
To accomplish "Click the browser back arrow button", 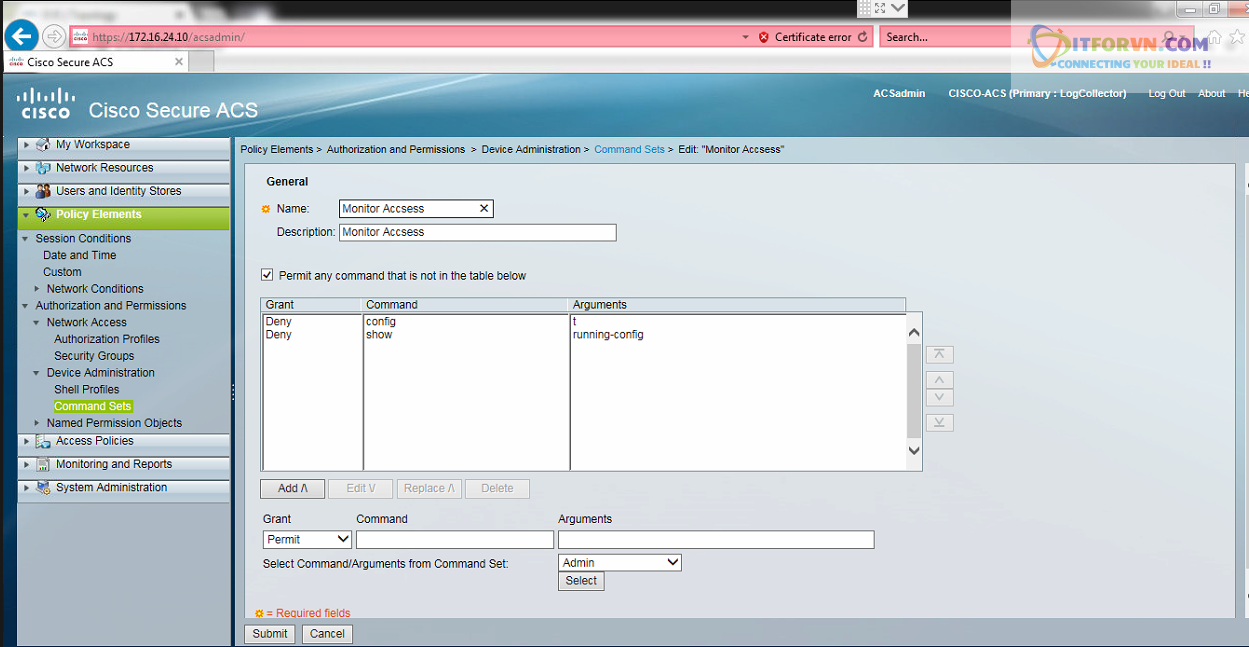I will pyautogui.click(x=21, y=36).
